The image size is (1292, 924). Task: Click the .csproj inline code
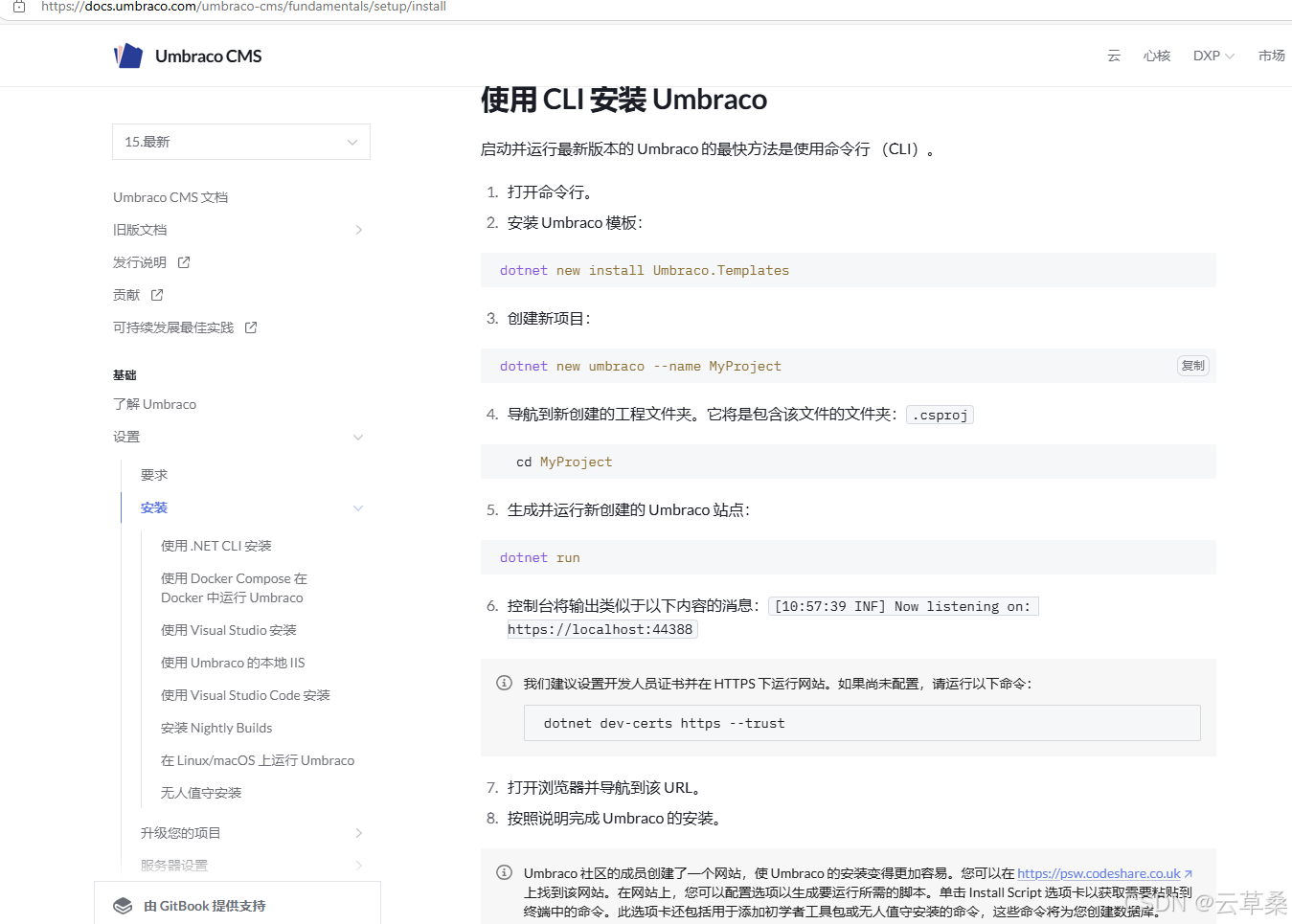pos(941,415)
